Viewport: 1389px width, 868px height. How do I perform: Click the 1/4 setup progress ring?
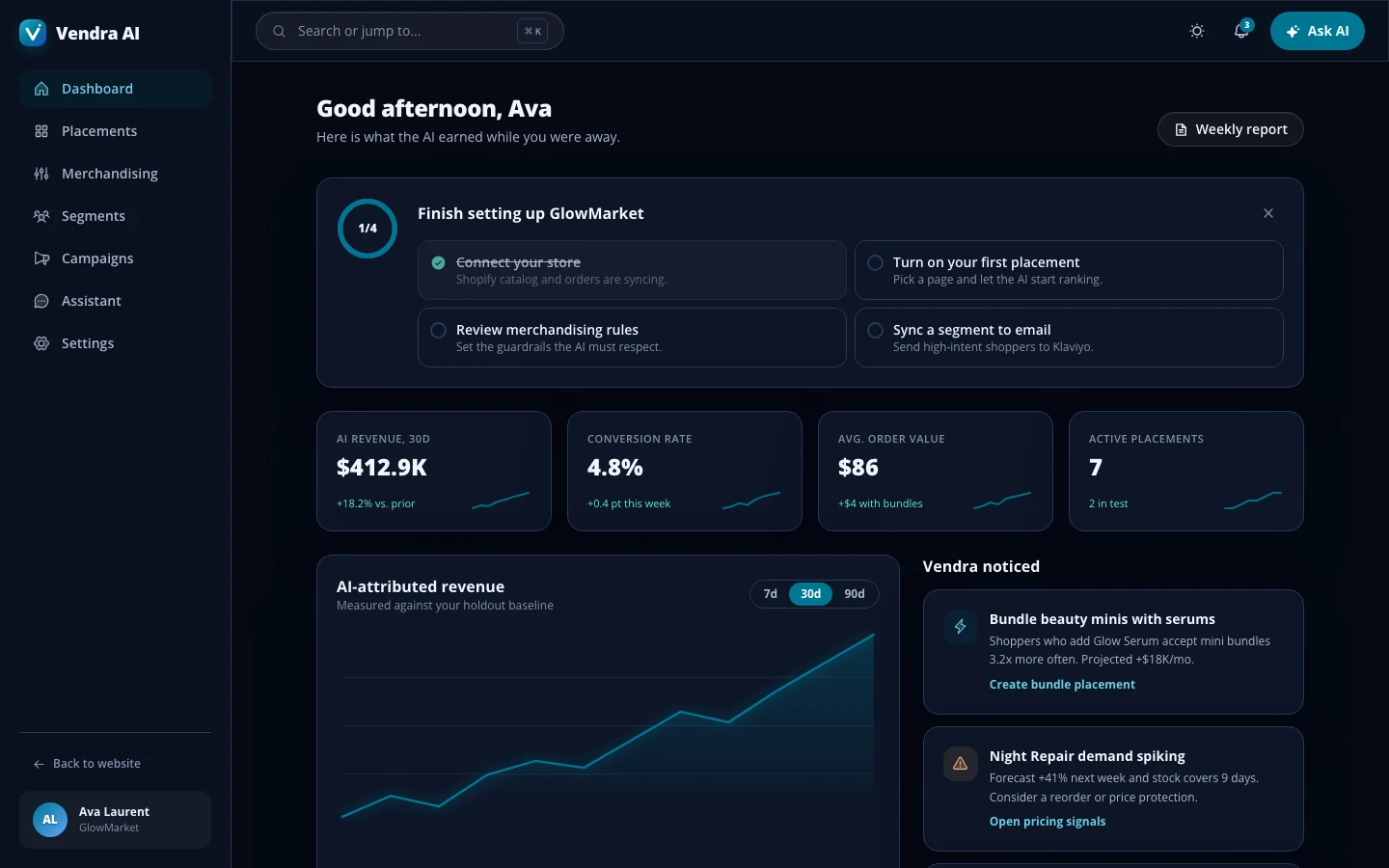click(x=368, y=229)
